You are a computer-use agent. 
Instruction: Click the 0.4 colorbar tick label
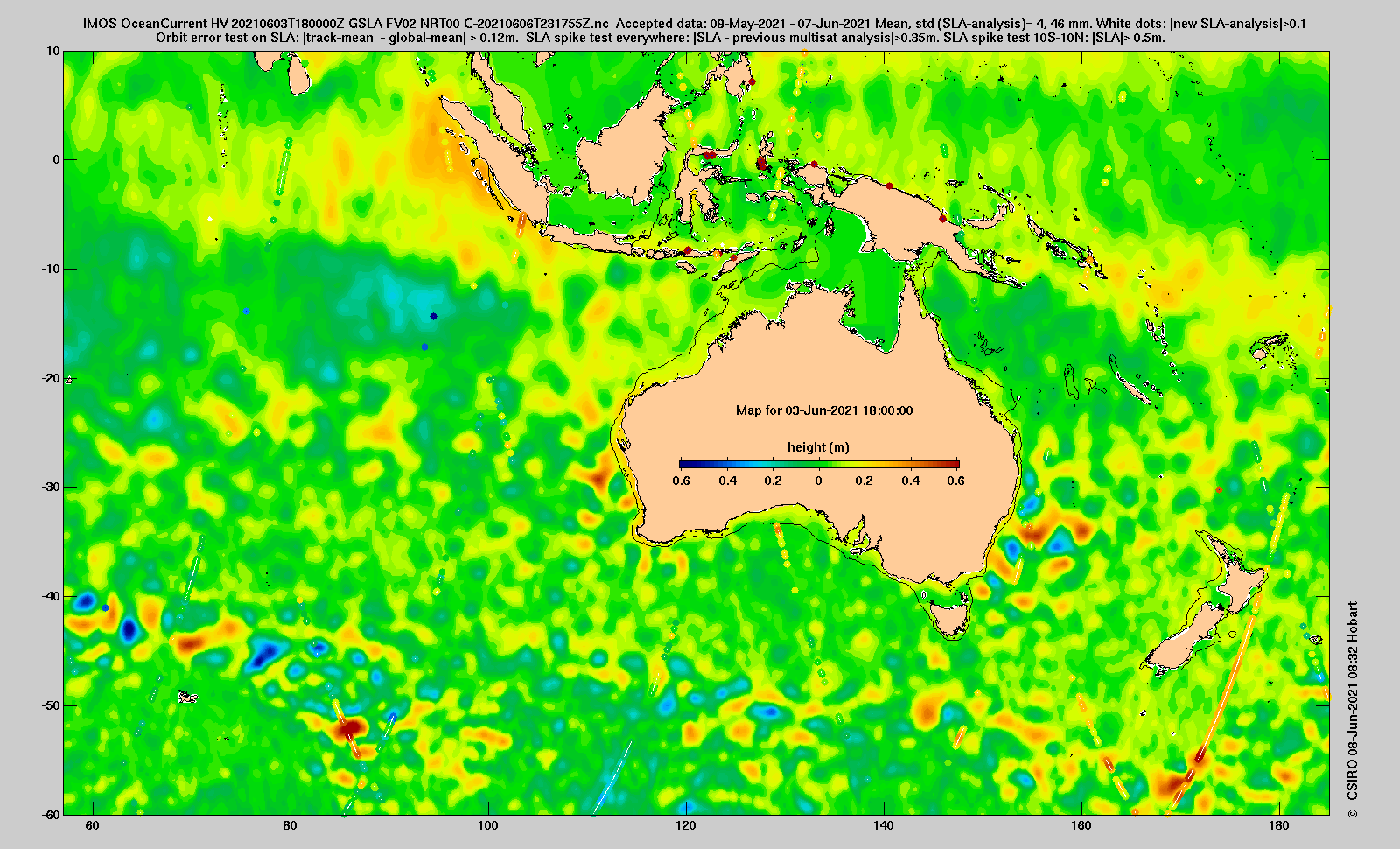[x=911, y=481]
